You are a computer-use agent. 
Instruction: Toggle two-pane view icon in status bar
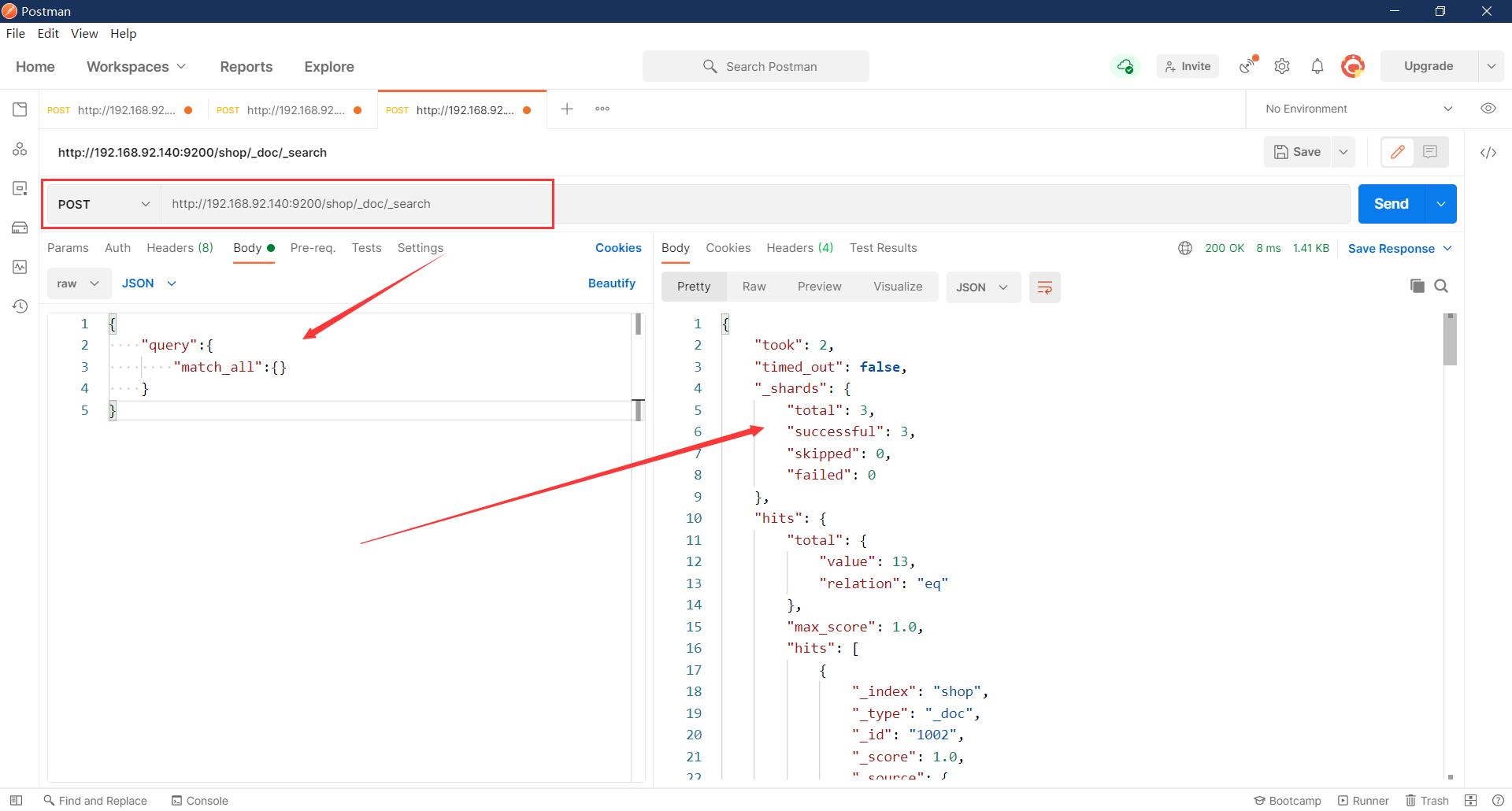(1470, 800)
